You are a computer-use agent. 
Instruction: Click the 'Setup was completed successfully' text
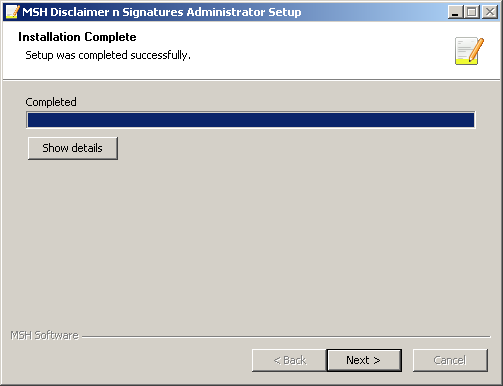point(108,55)
